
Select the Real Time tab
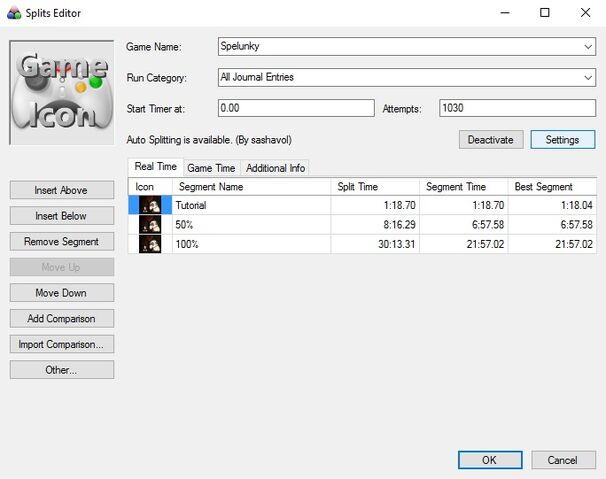[156, 167]
